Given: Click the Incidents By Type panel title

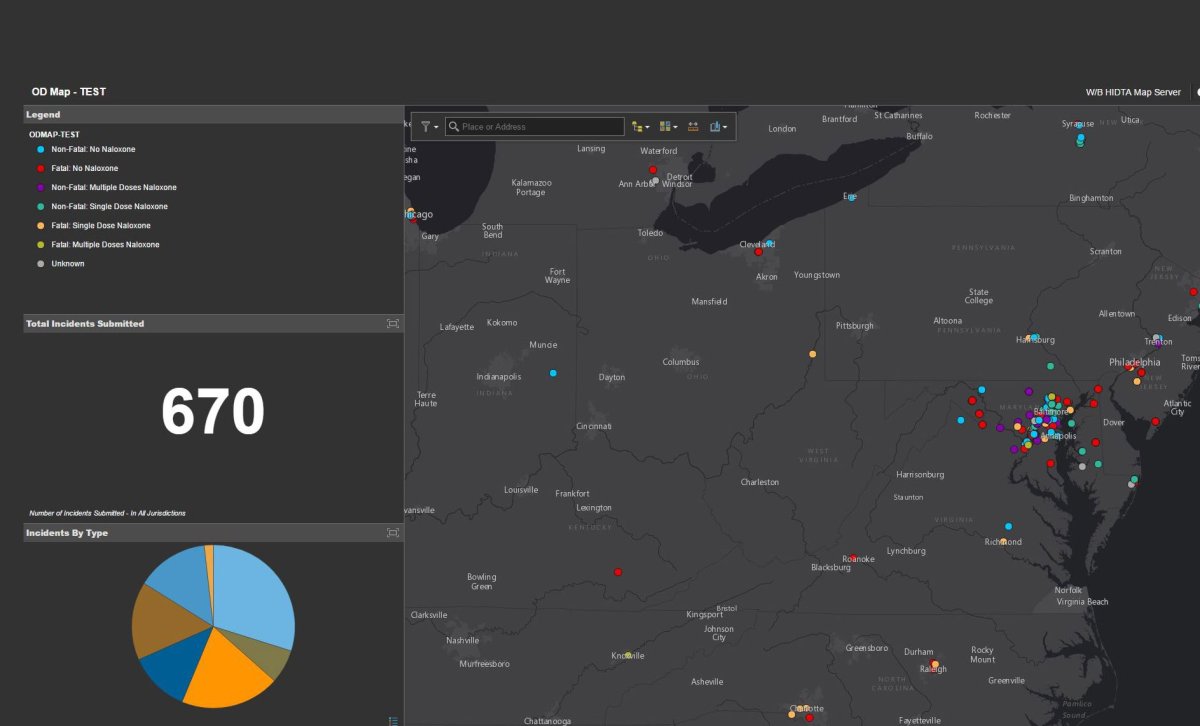Looking at the screenshot, I should tap(67, 533).
